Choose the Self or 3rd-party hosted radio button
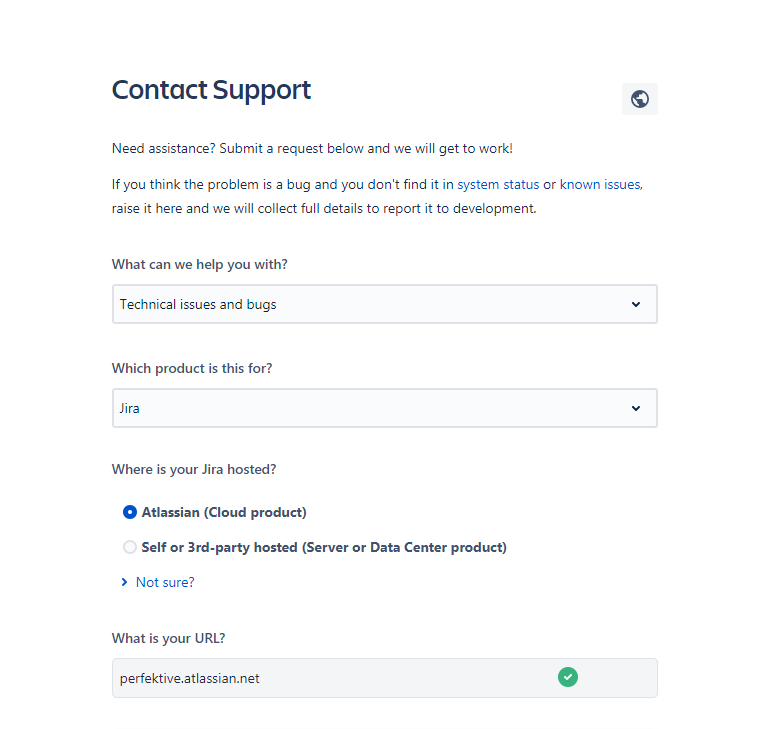Screen dimensions: 773x729 click(130, 547)
